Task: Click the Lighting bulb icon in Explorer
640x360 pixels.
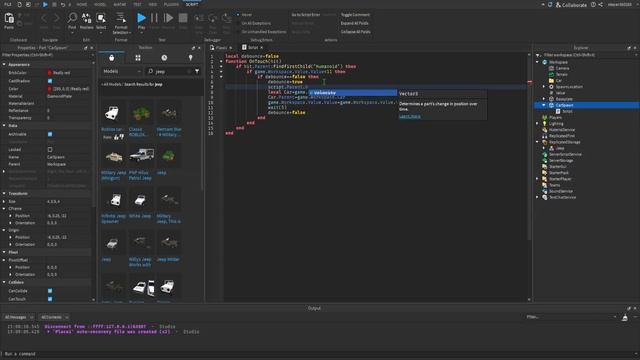Action: tap(544, 123)
